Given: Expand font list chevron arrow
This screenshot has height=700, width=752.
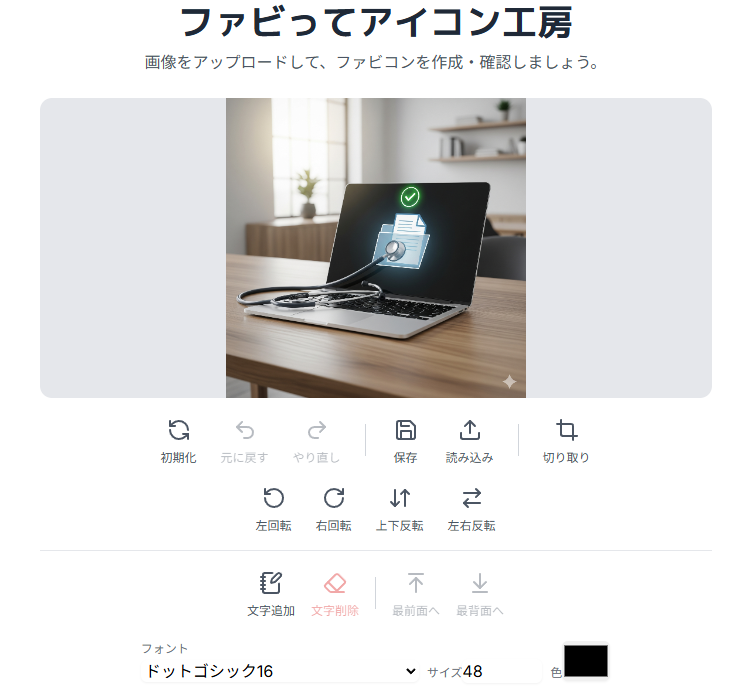Looking at the screenshot, I should click(x=411, y=671).
